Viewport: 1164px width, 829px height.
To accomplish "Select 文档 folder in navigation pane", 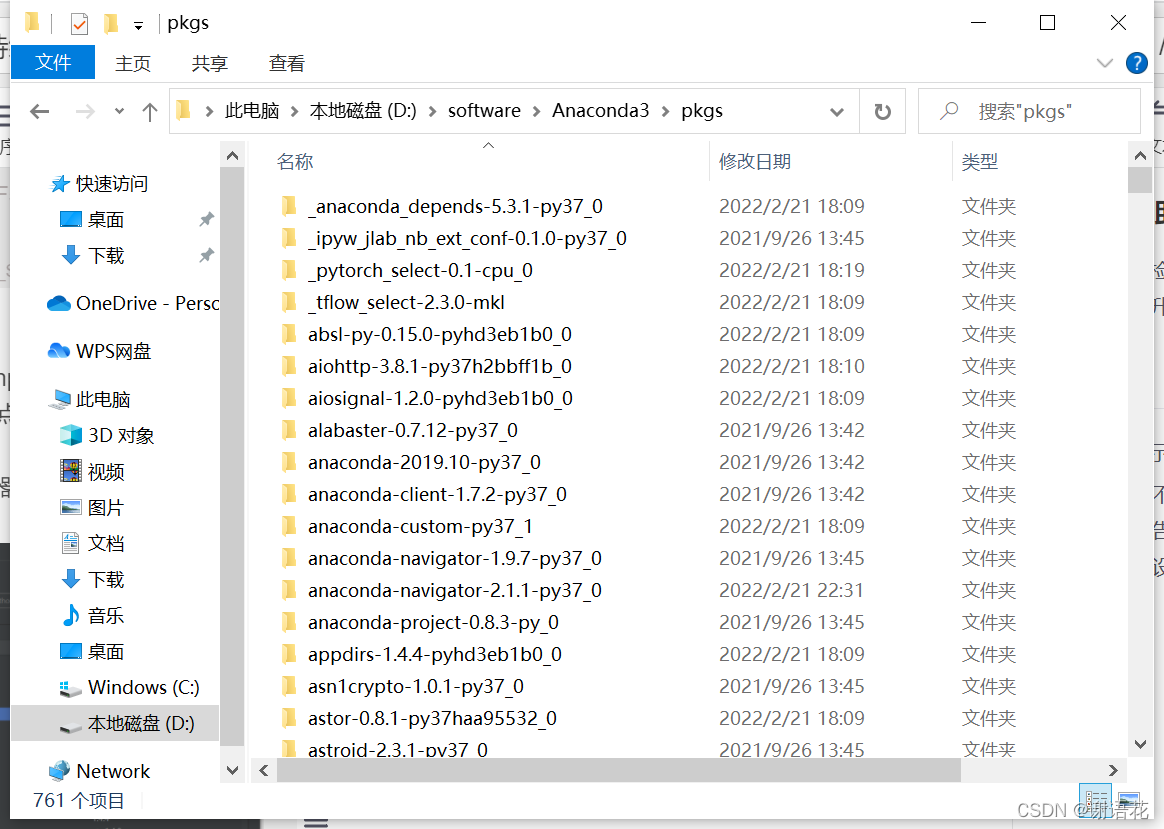I will coord(92,543).
